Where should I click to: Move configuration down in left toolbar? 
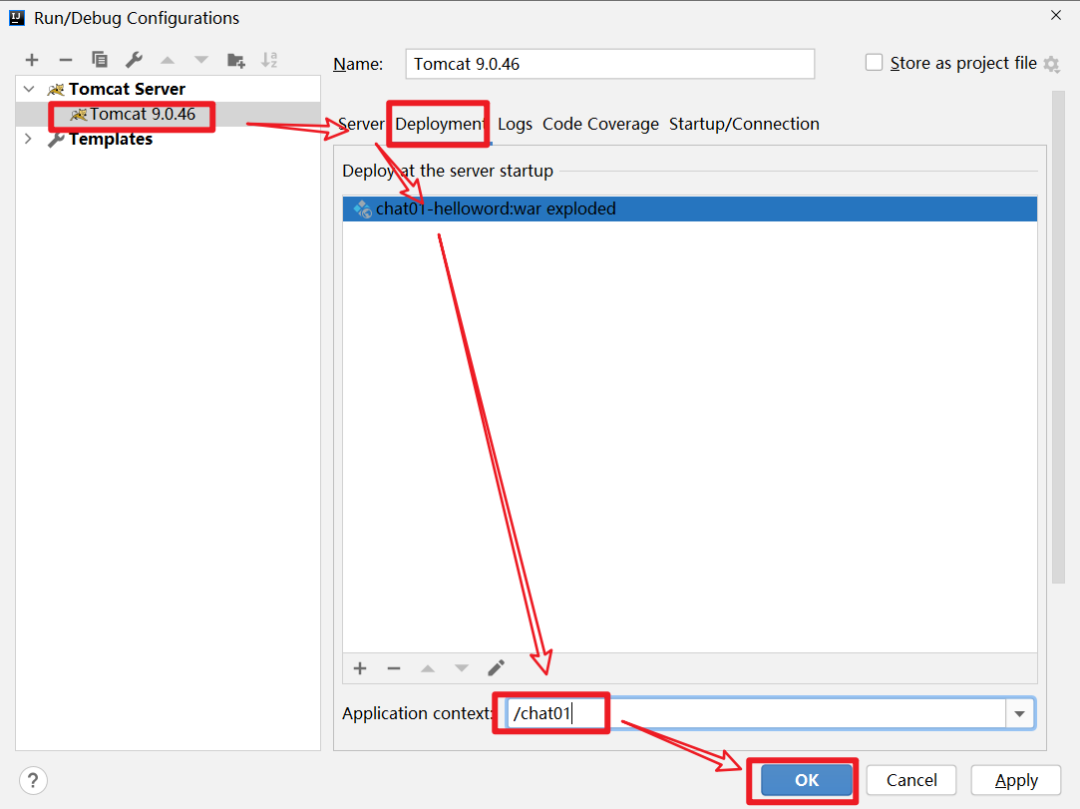[x=201, y=61]
